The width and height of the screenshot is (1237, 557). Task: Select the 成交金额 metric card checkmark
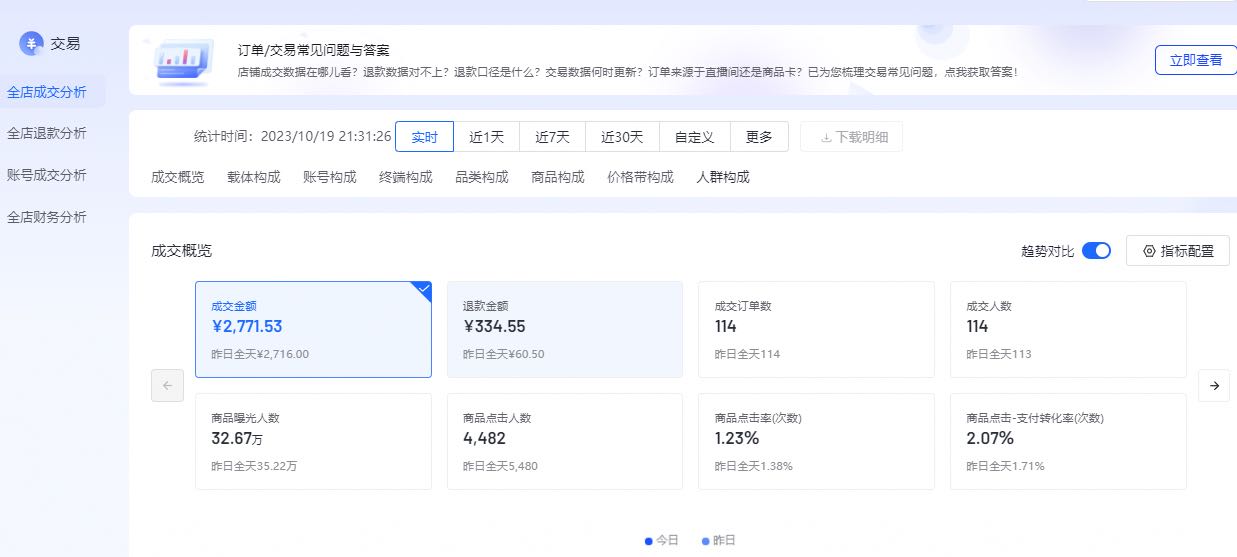[x=422, y=290]
